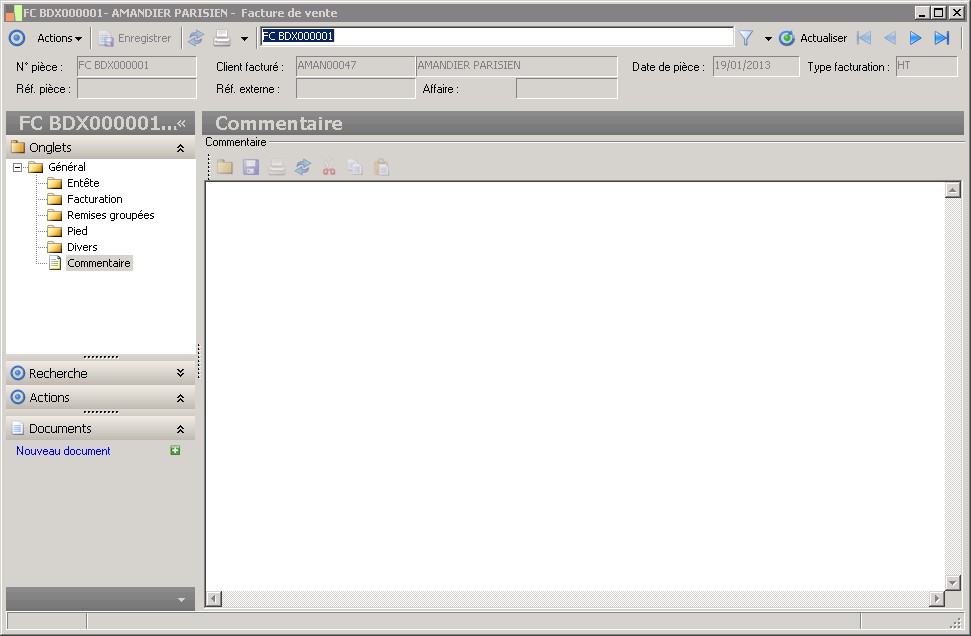Click the Documents section page icon
Viewport: 971px width, 636px height.
click(x=18, y=428)
